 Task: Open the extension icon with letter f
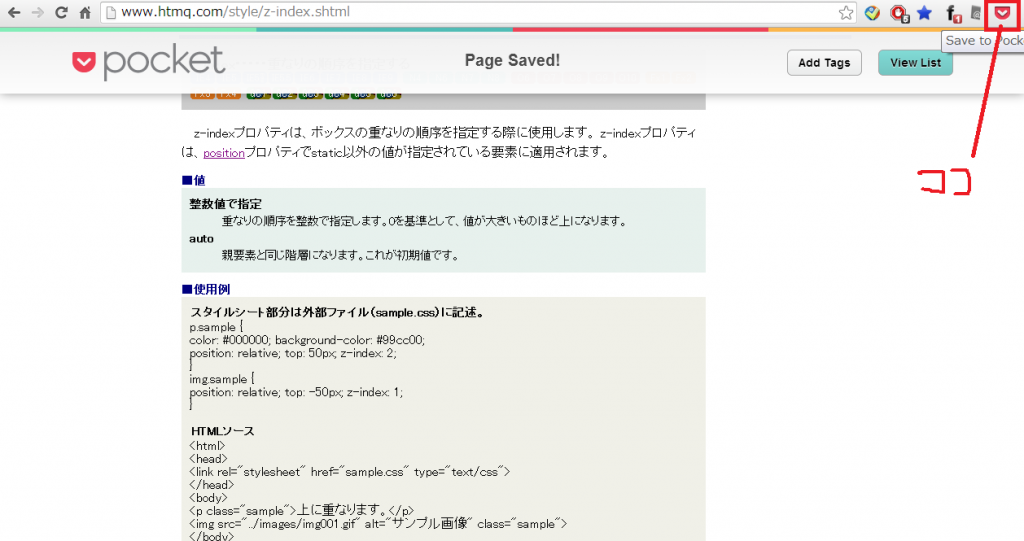953,14
